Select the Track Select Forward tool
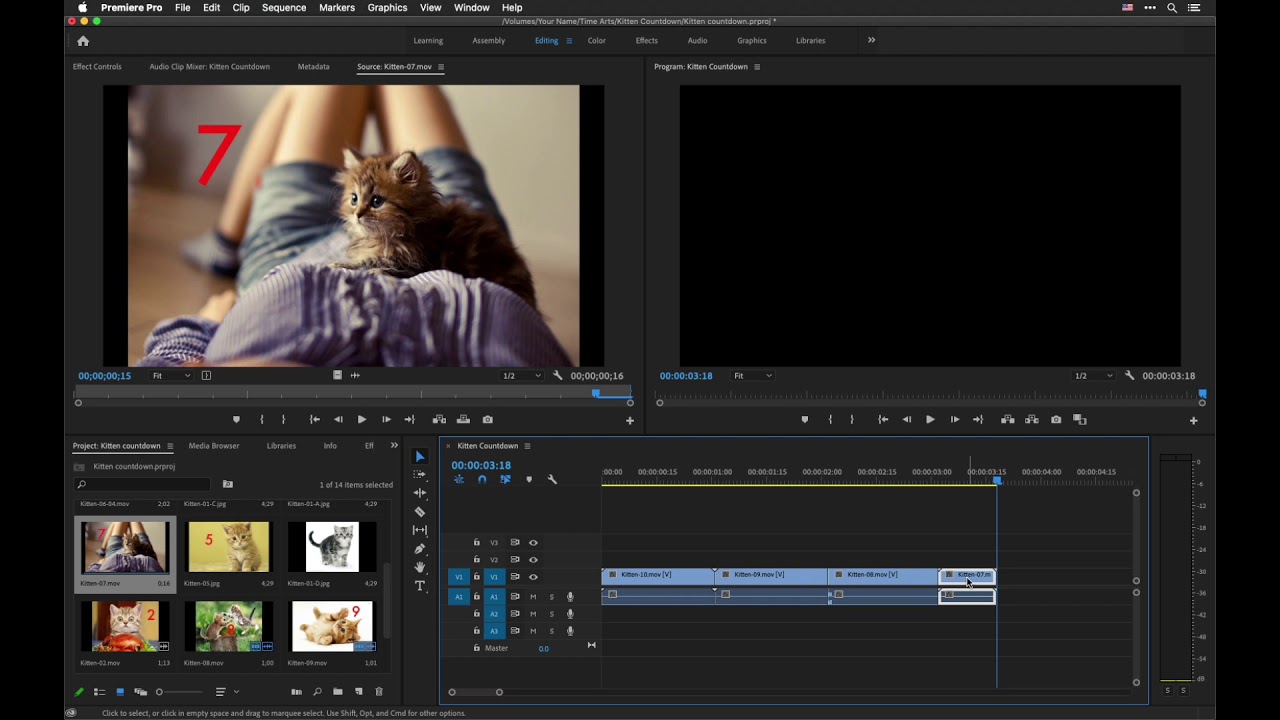The height and width of the screenshot is (720, 1280). coord(420,474)
